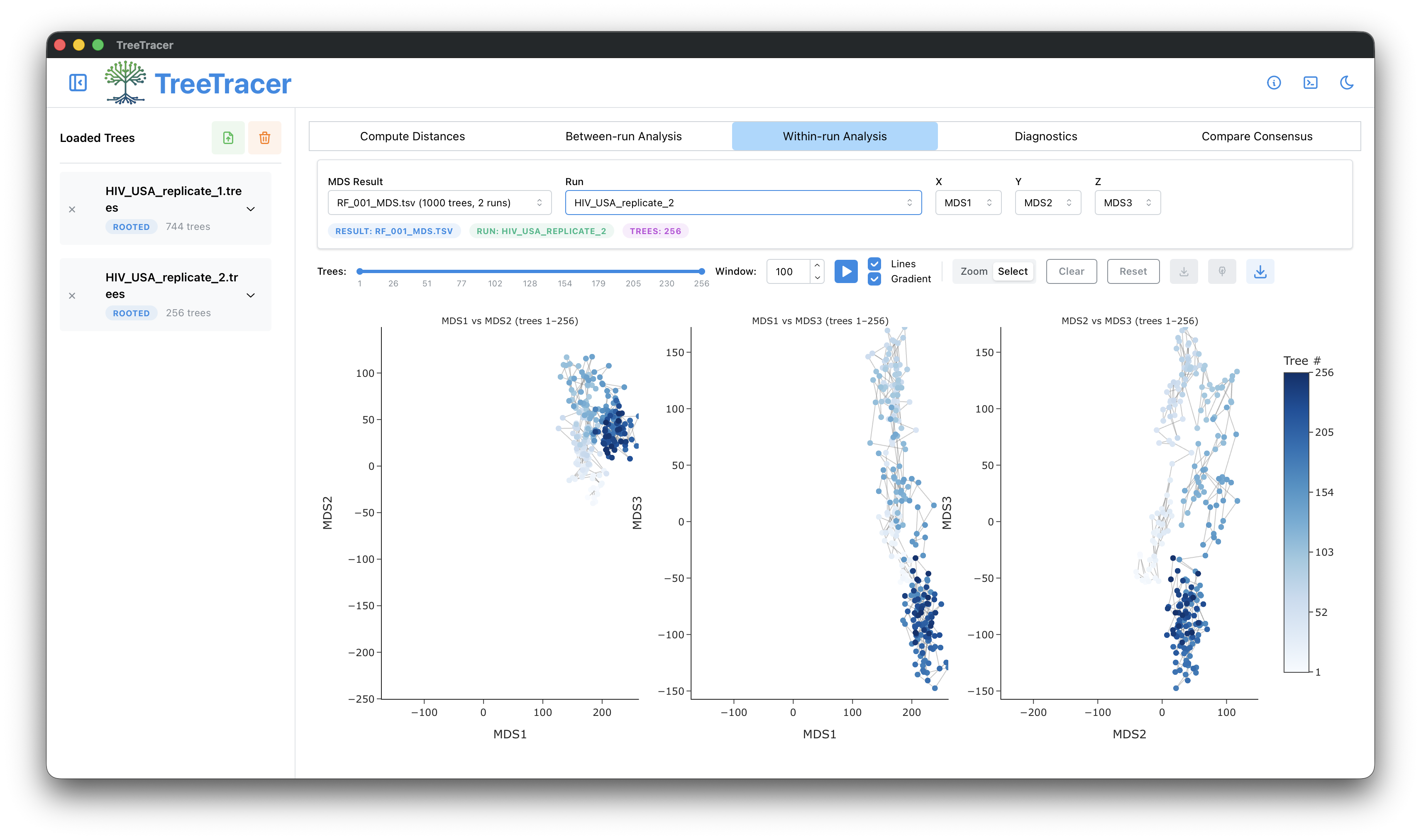
Task: Switch to Between-run Analysis tab
Action: point(623,137)
